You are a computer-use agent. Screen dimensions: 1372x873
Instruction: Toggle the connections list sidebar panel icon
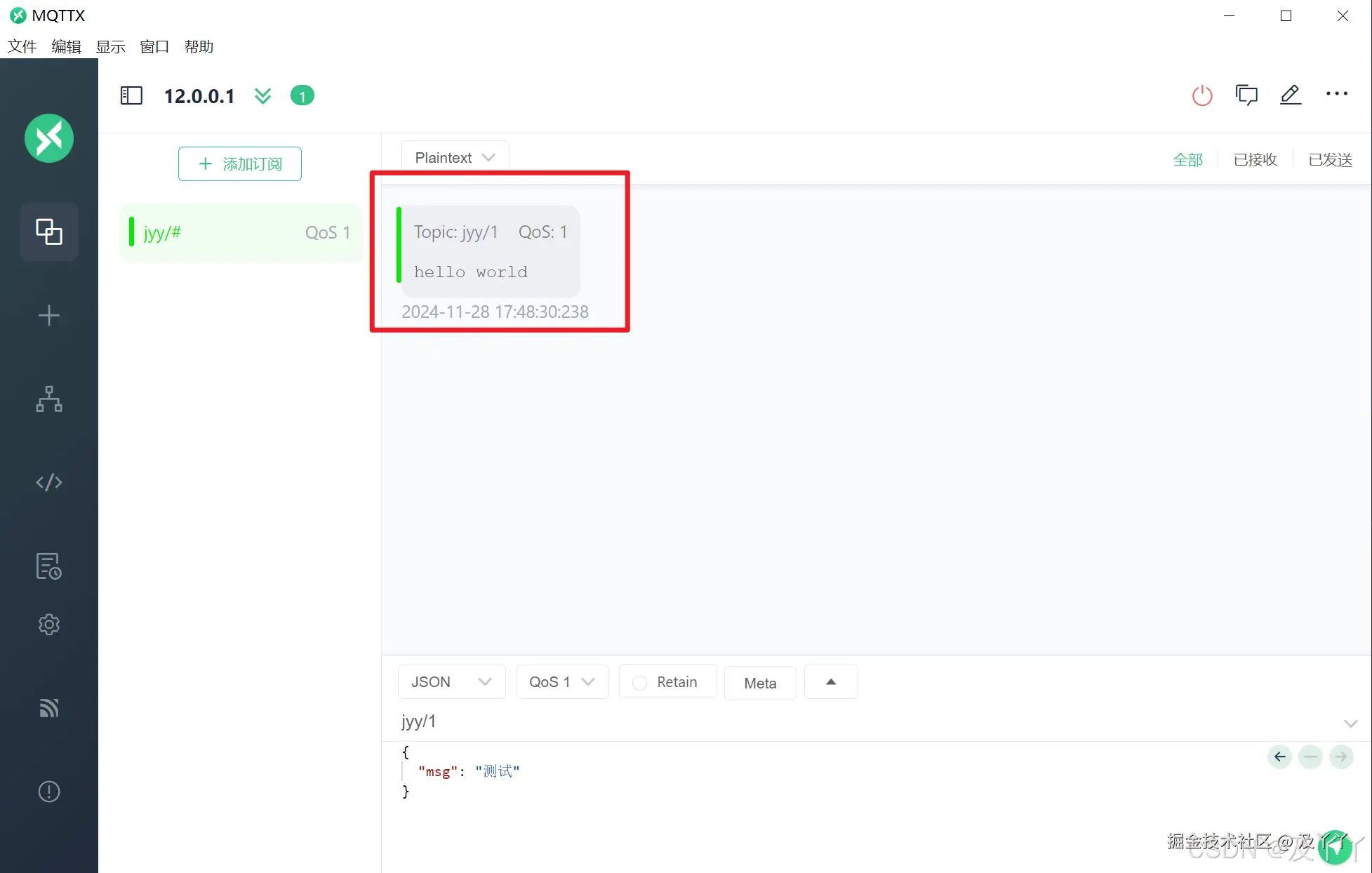[131, 95]
